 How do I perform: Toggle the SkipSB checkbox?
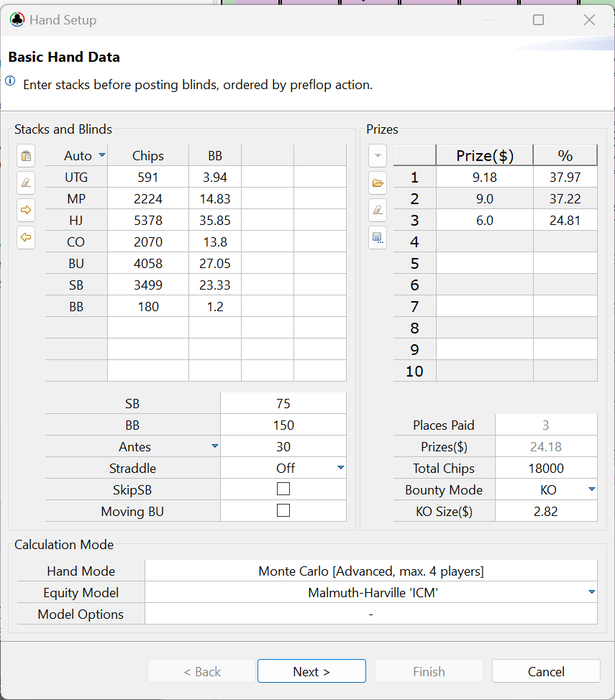click(283, 489)
